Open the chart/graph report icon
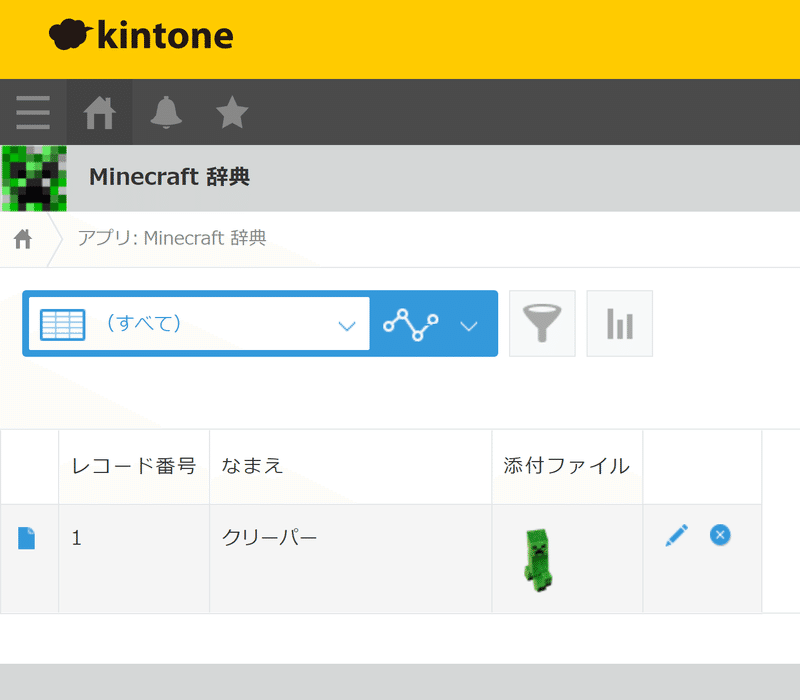The height and width of the screenshot is (700, 800). coord(619,323)
